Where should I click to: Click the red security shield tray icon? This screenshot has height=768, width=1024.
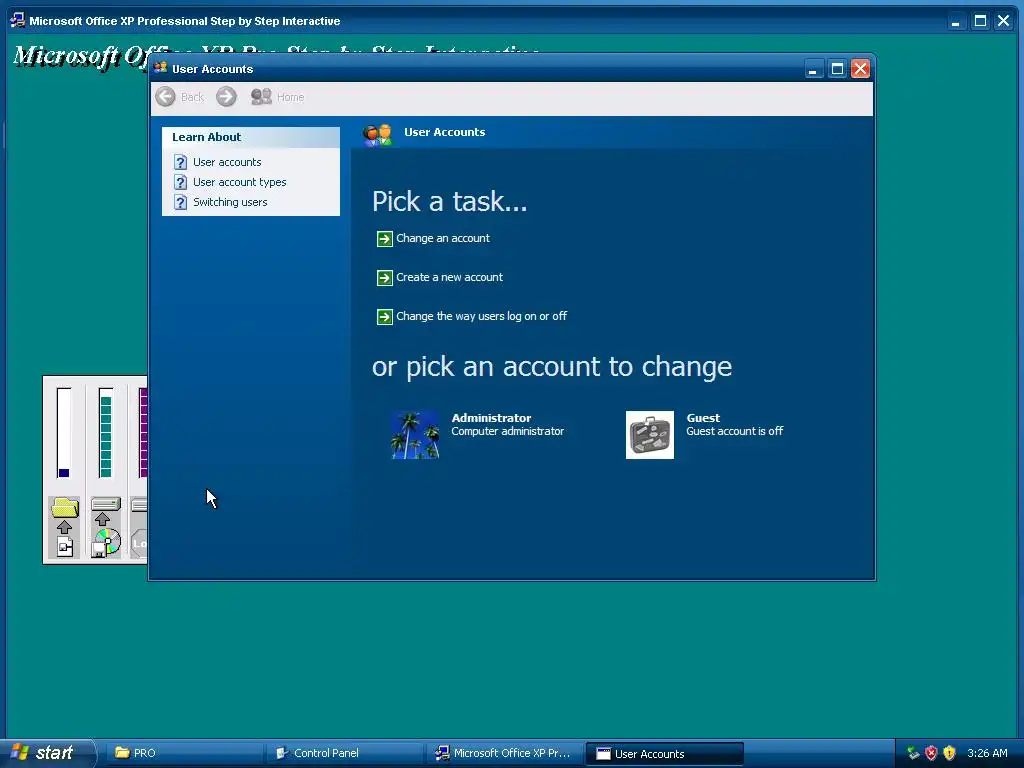(x=931, y=754)
